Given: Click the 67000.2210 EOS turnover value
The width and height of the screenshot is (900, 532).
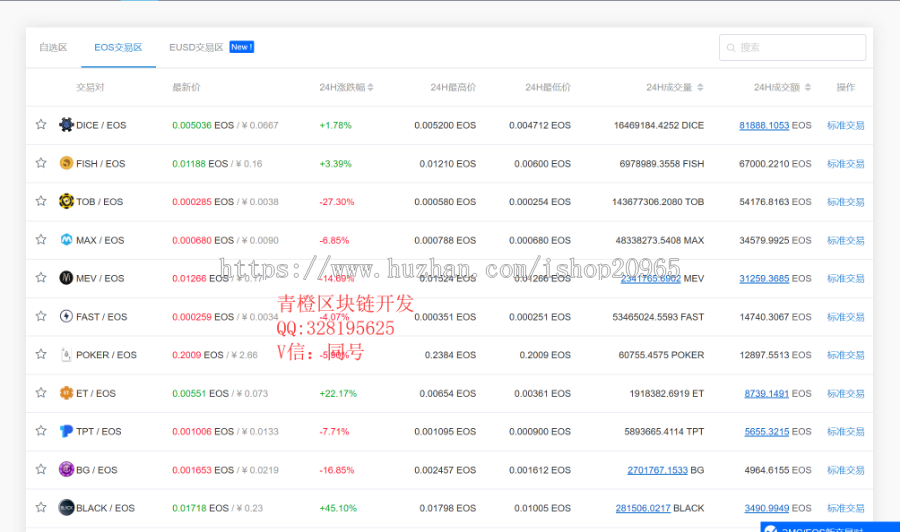Looking at the screenshot, I should (775, 164).
